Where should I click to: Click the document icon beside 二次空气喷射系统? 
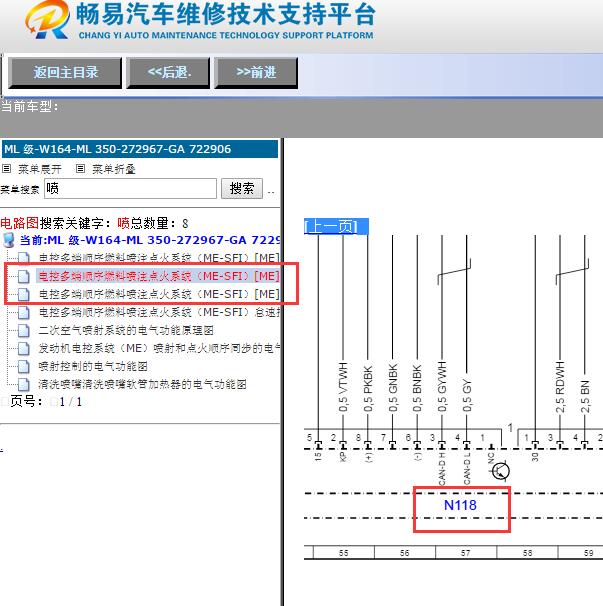(x=24, y=330)
